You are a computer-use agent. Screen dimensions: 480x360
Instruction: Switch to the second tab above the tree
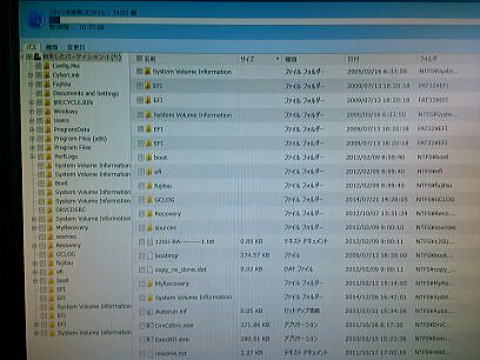coord(52,47)
